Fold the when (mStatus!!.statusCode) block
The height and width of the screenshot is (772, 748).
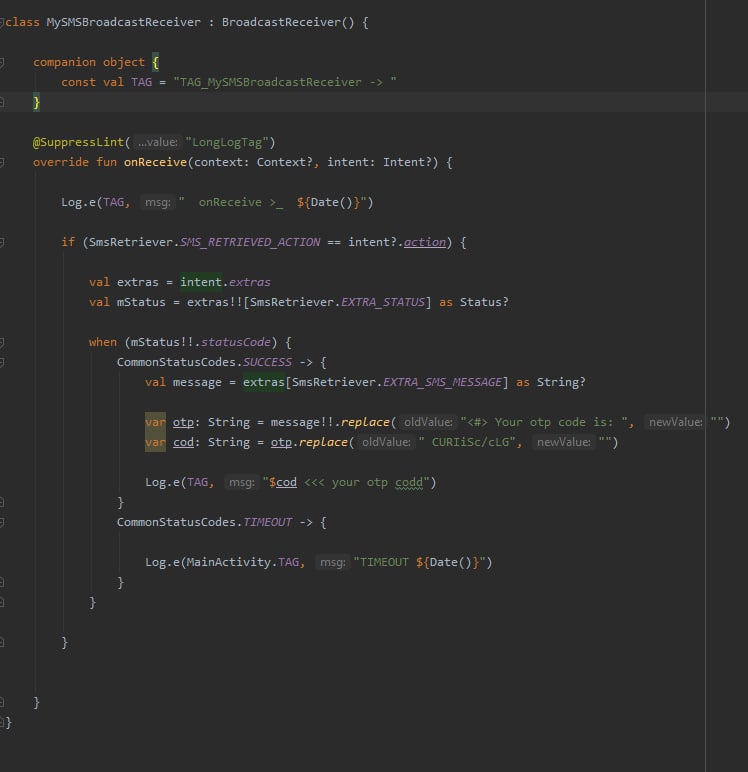(2, 342)
